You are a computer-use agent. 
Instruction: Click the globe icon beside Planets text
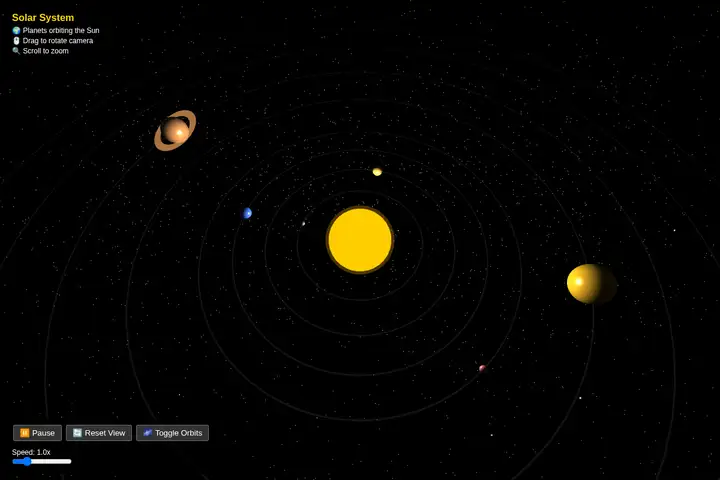click(x=16, y=30)
